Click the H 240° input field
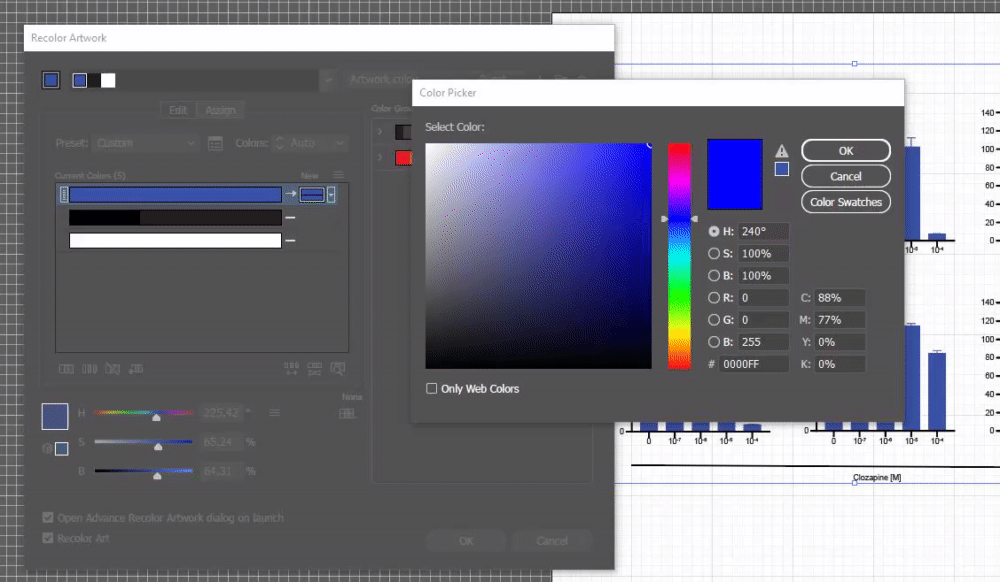This screenshot has width=1000, height=582. 763,231
